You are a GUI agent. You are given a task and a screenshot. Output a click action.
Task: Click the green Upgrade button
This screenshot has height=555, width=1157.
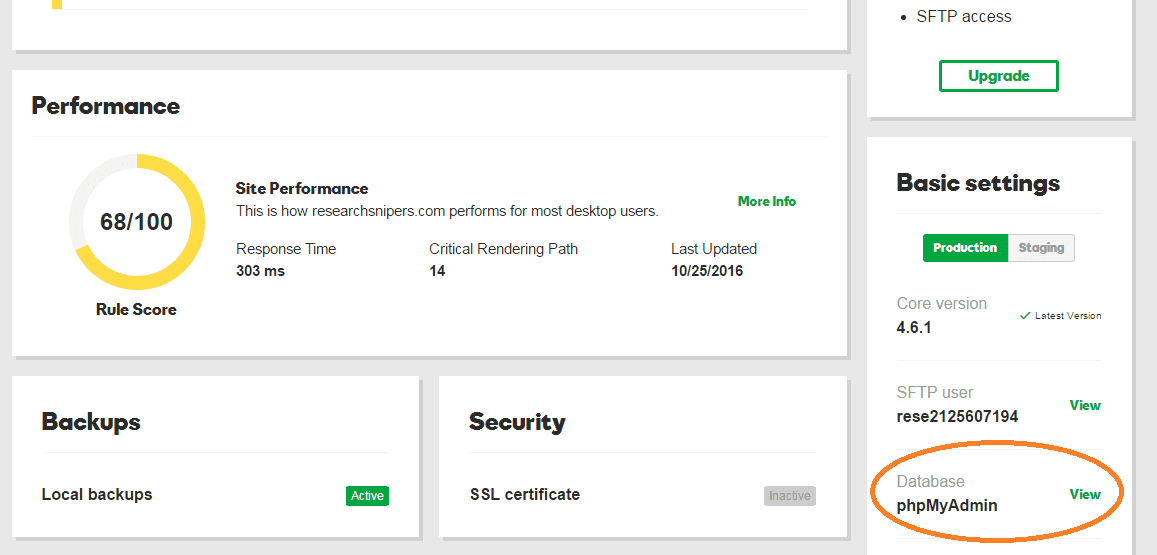coord(998,76)
